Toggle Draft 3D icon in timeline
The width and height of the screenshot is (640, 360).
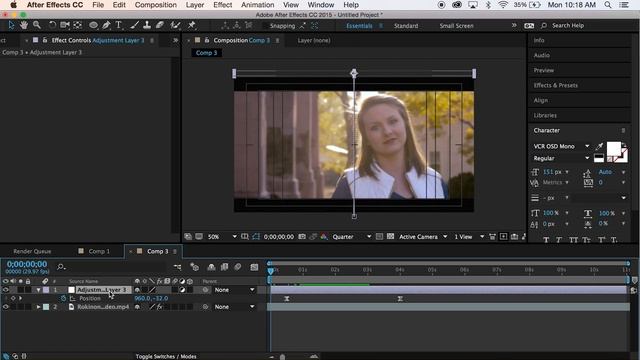[194, 267]
